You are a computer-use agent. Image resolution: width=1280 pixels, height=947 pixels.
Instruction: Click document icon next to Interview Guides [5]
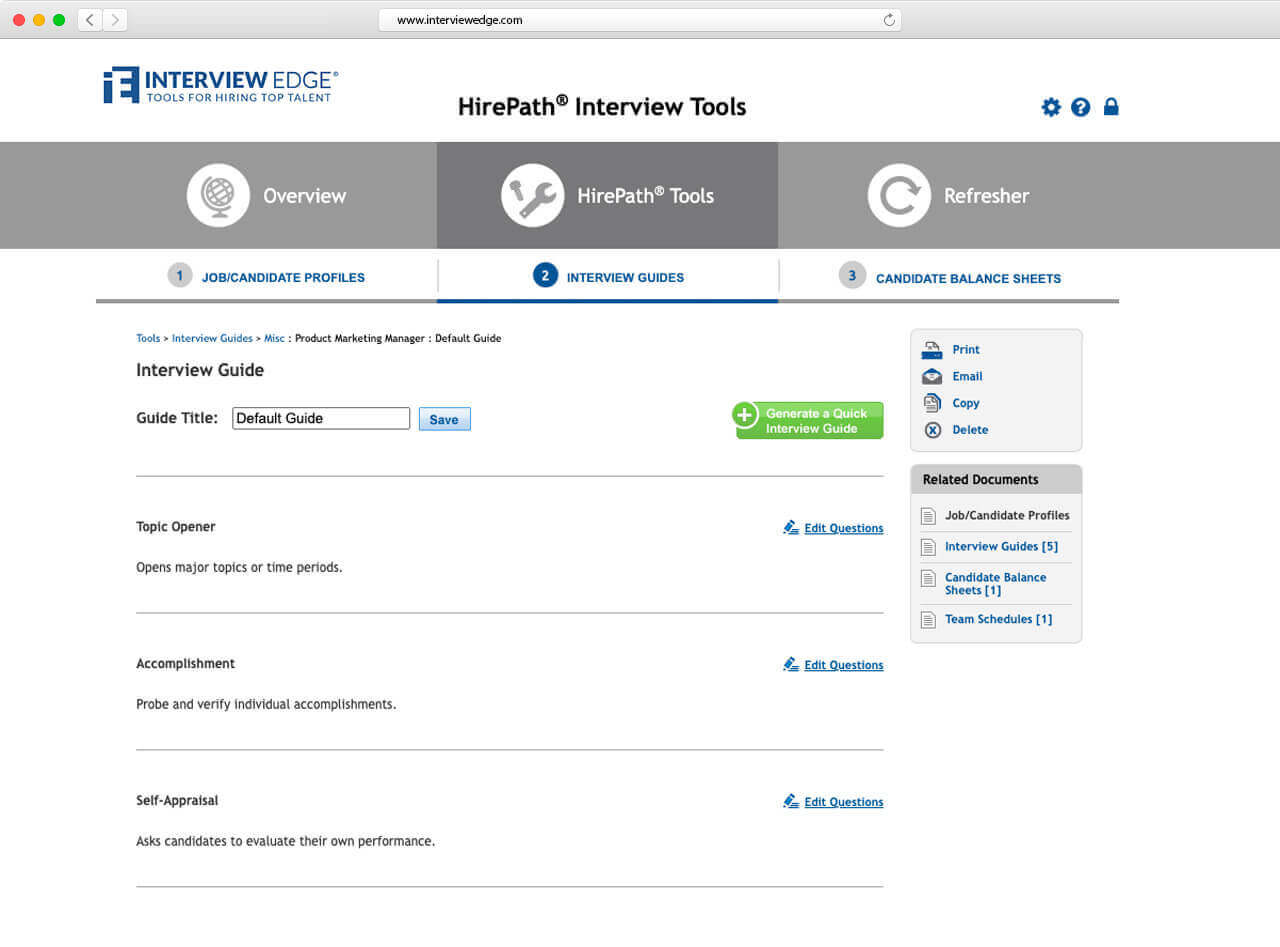coord(928,547)
